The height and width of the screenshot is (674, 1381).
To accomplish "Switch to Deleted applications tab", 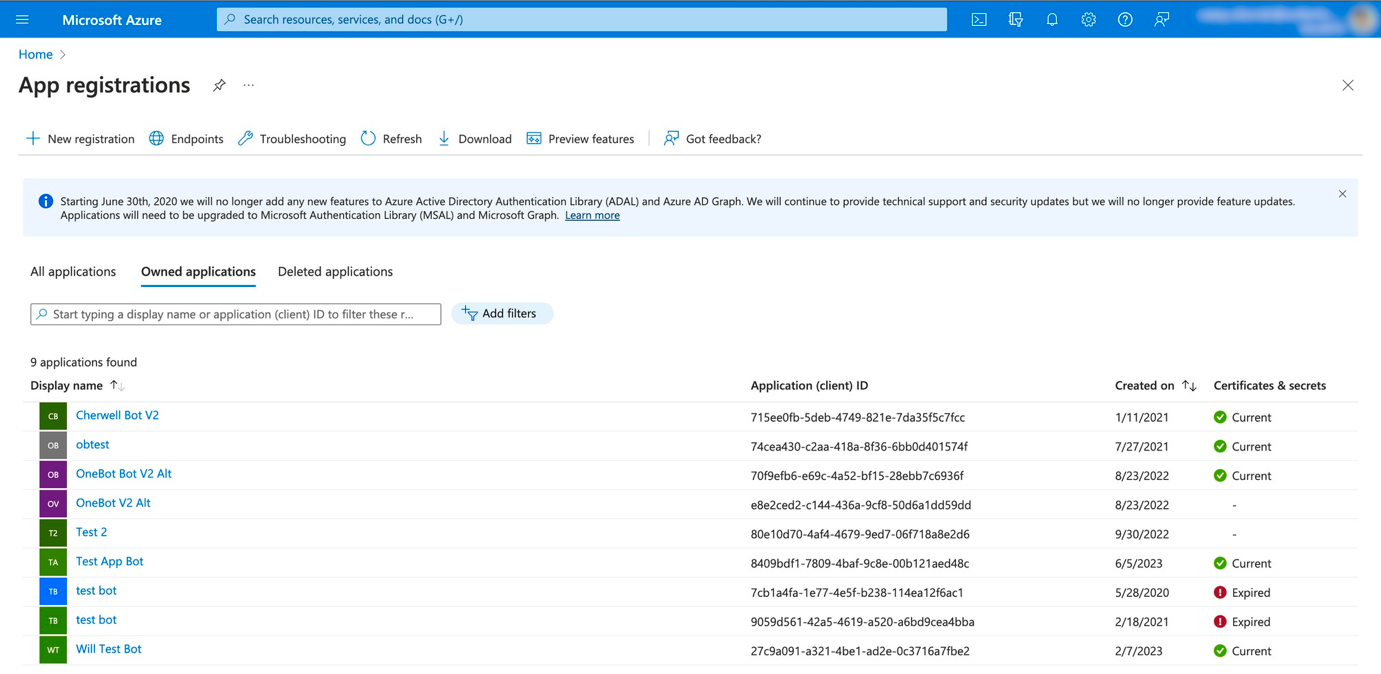I will (x=335, y=272).
